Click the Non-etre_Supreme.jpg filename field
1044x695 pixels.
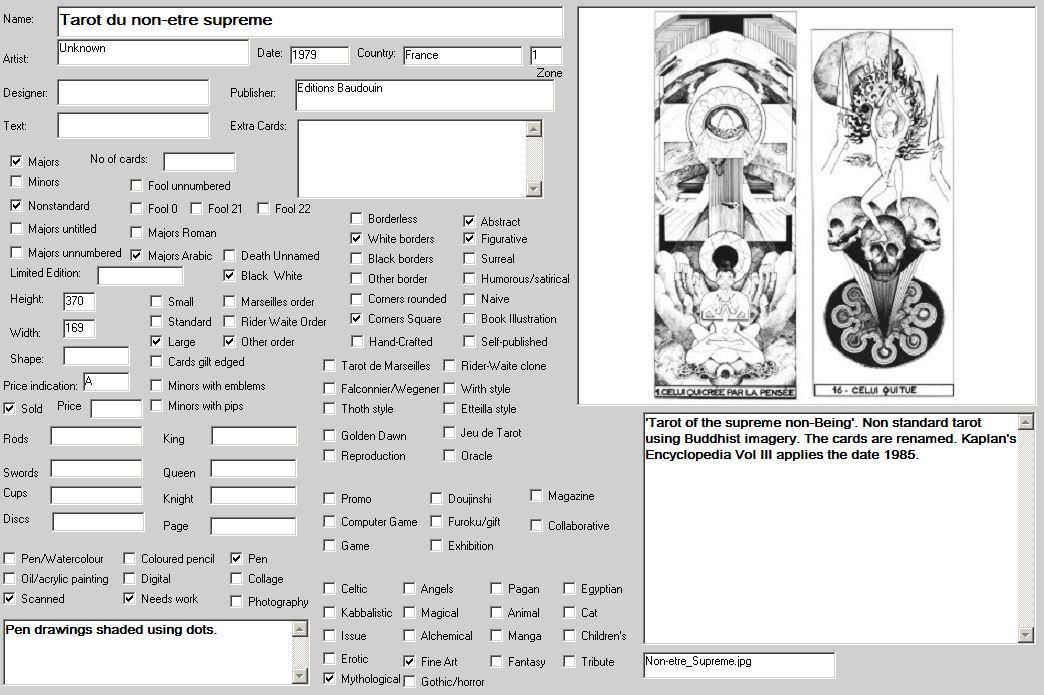[x=738, y=664]
